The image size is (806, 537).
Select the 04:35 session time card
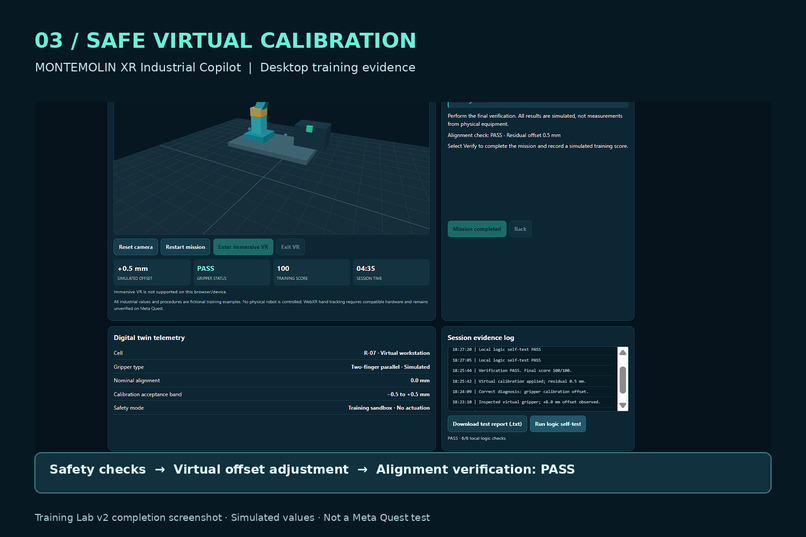point(391,272)
